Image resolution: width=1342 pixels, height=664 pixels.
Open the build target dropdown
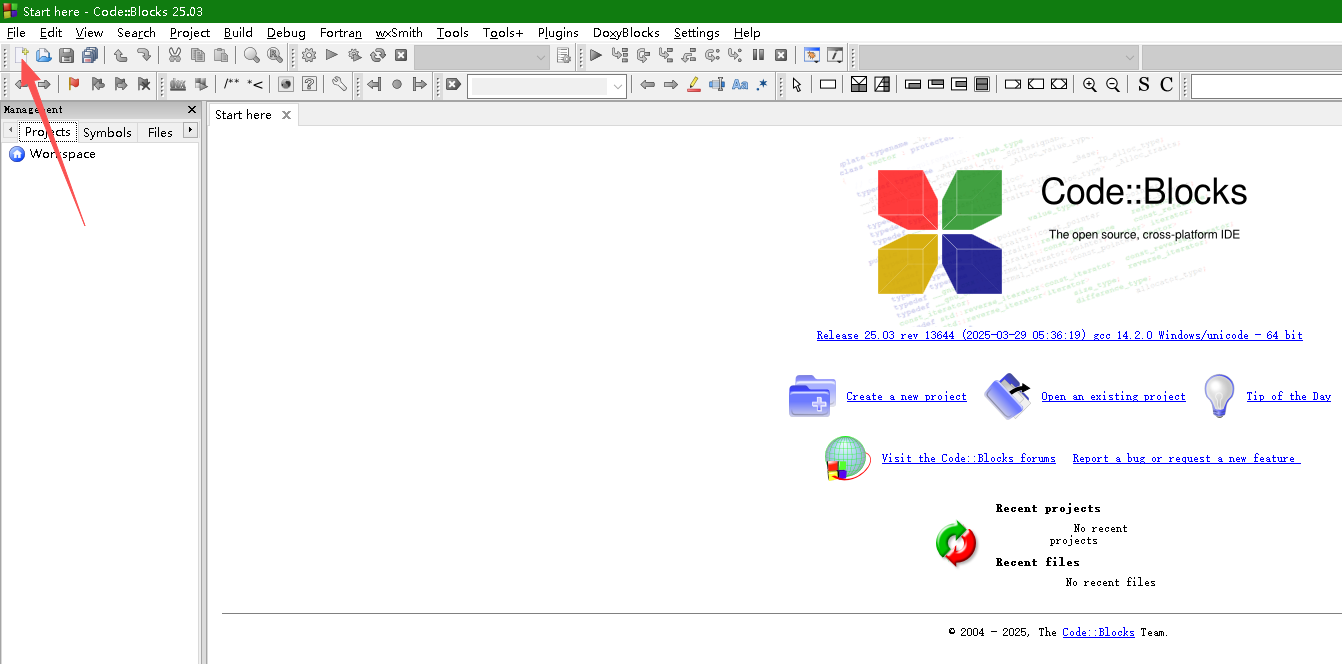click(541, 57)
